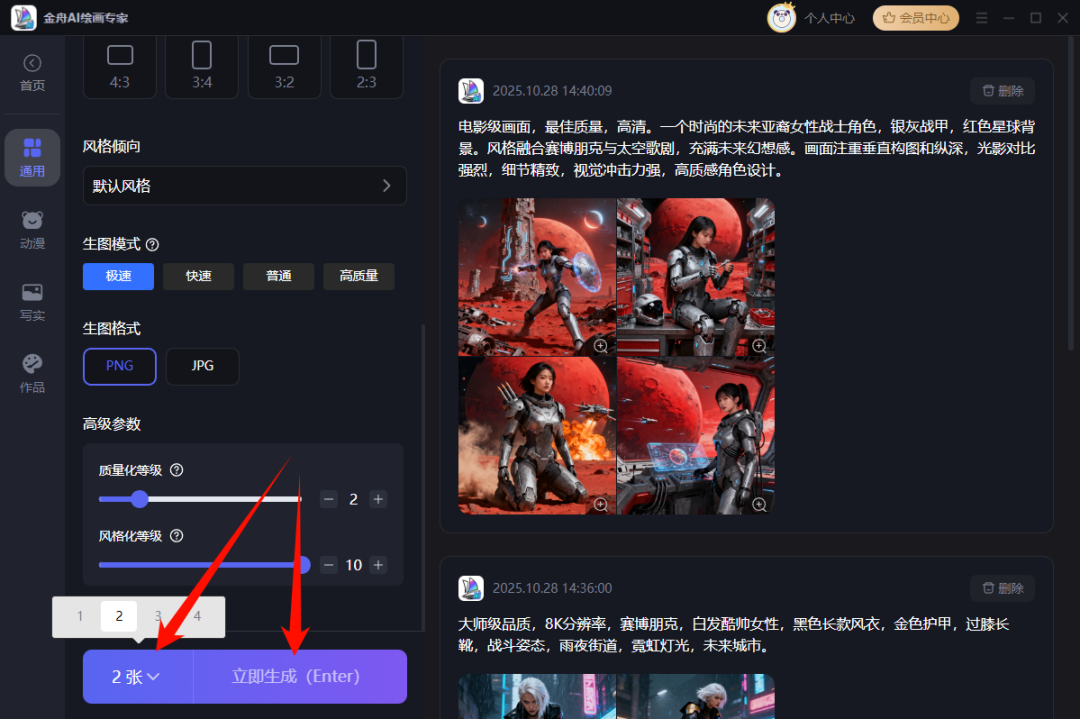Show help for 生图模式
The image size is (1080, 719).
[152, 244]
